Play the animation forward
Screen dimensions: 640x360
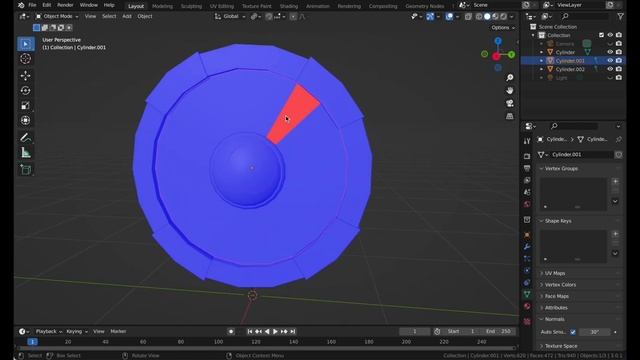(276, 332)
